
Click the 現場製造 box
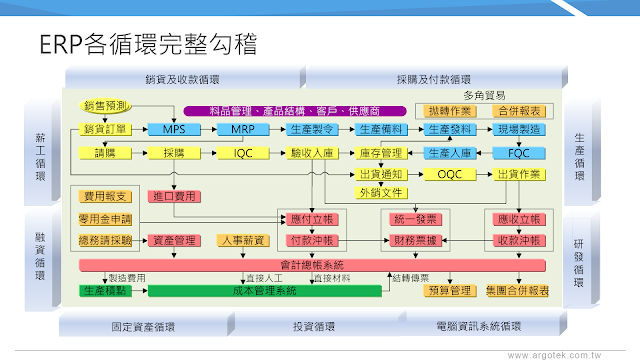tap(519, 129)
